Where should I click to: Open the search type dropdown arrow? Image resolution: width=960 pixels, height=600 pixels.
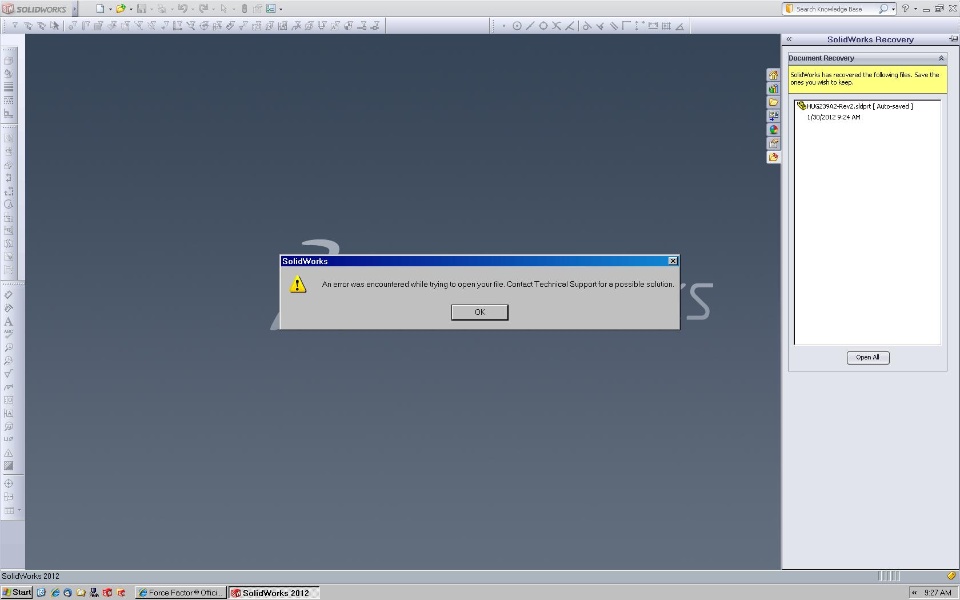[893, 9]
